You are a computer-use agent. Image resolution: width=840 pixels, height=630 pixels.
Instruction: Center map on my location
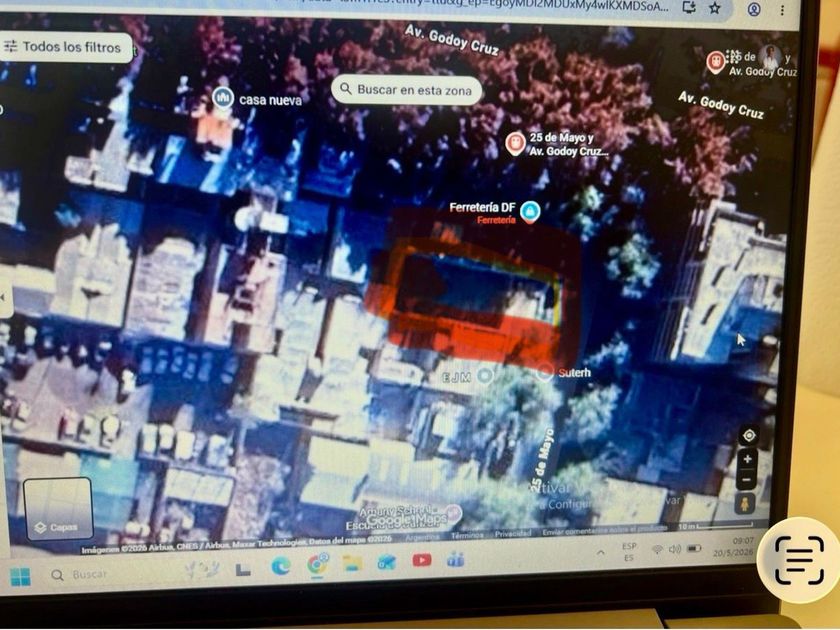point(748,436)
